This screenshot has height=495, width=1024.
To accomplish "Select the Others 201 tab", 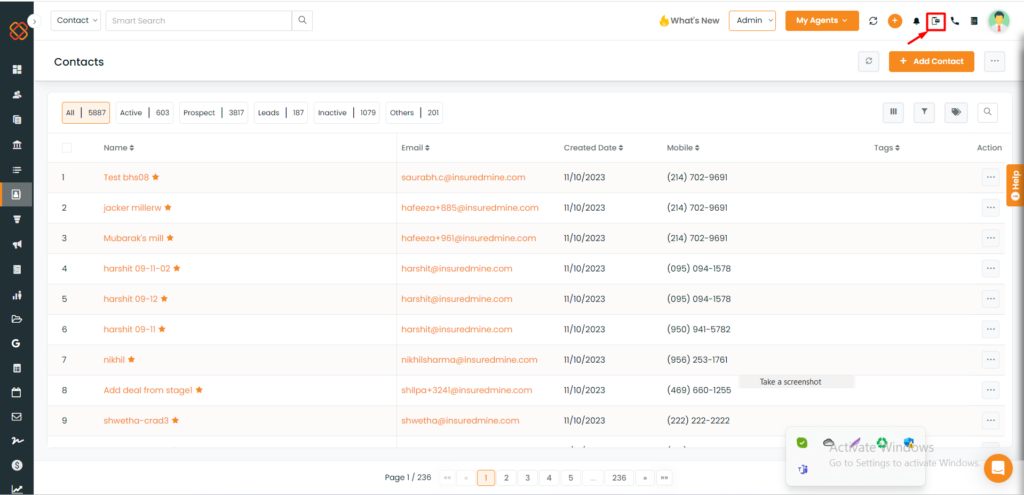I will point(414,112).
